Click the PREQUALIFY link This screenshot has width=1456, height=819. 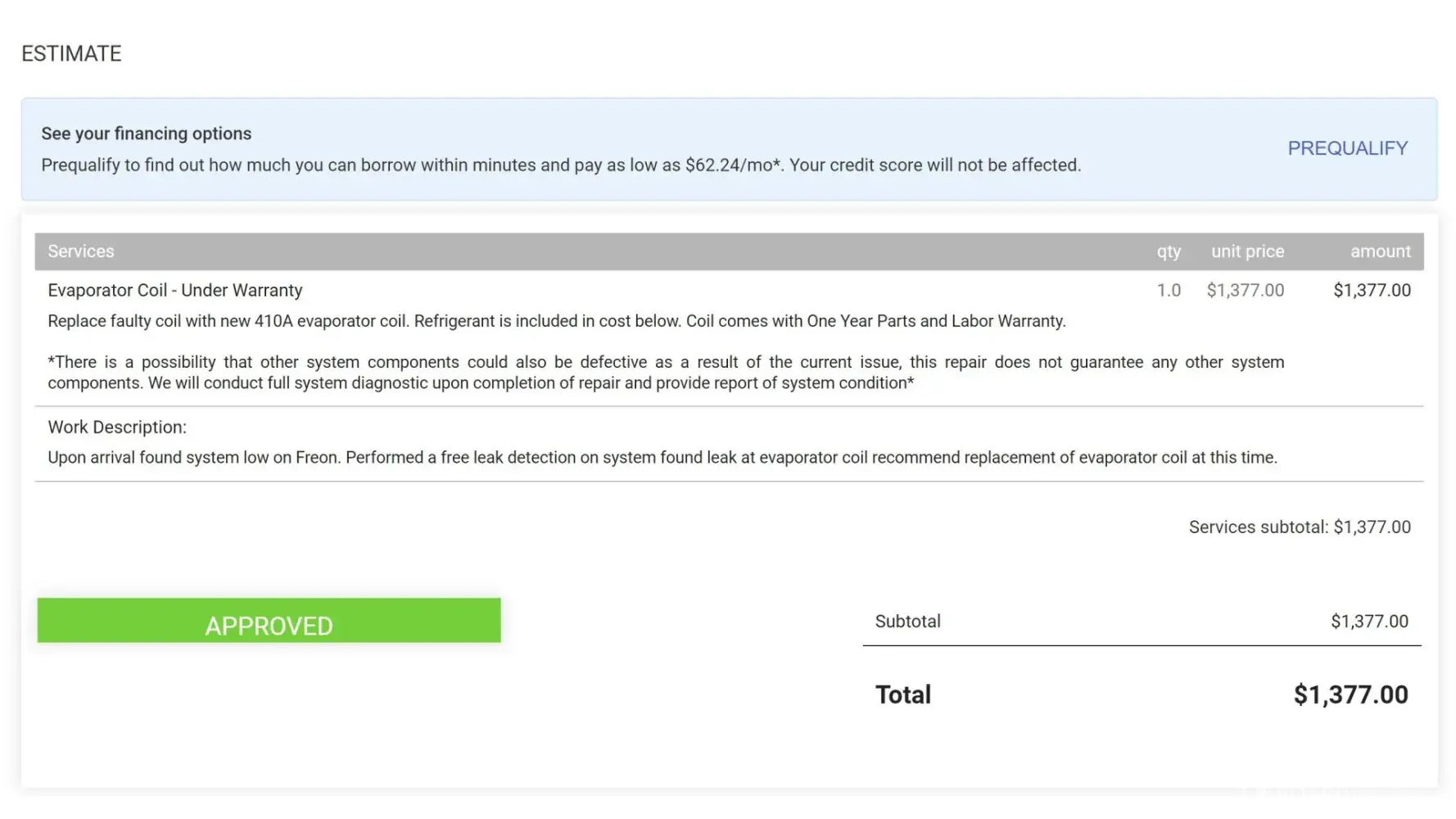[1347, 148]
